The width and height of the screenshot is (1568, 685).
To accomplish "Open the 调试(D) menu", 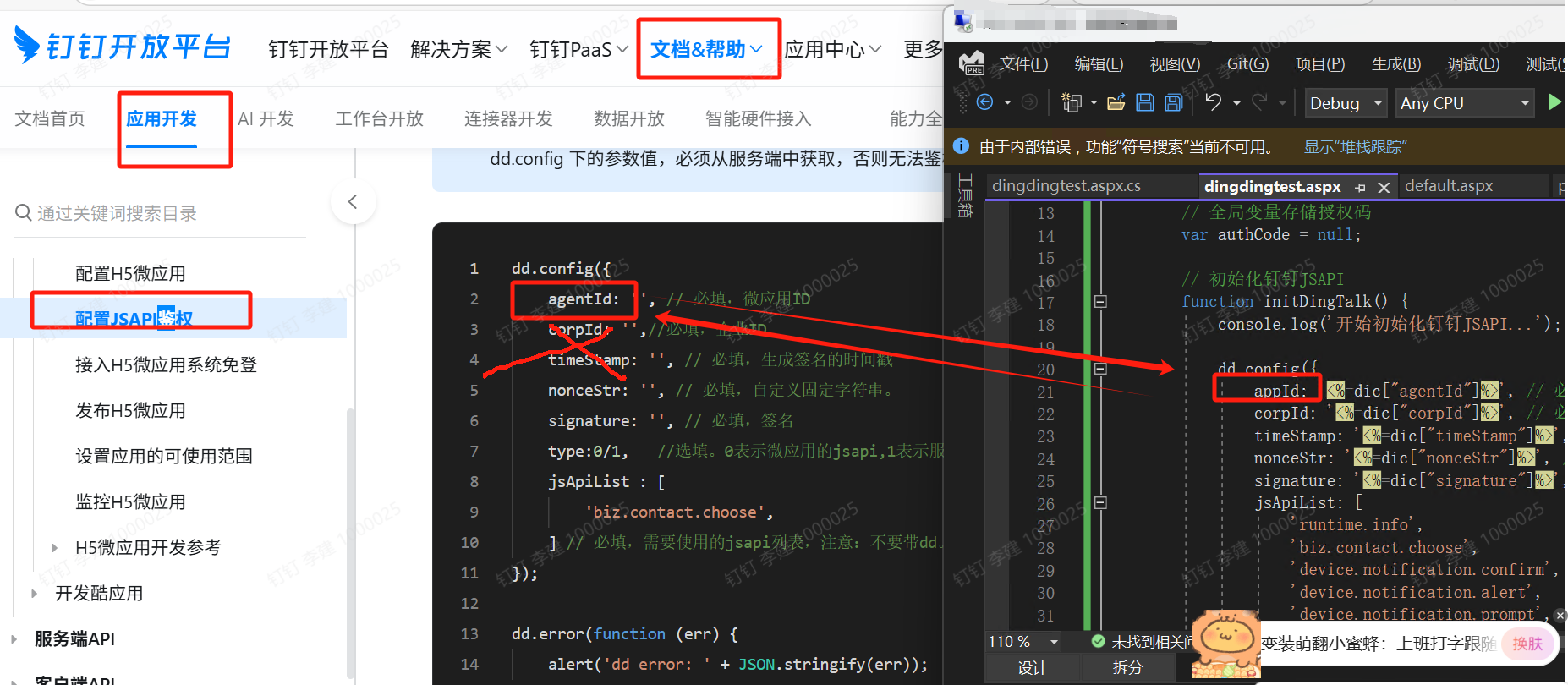I will [x=1473, y=63].
